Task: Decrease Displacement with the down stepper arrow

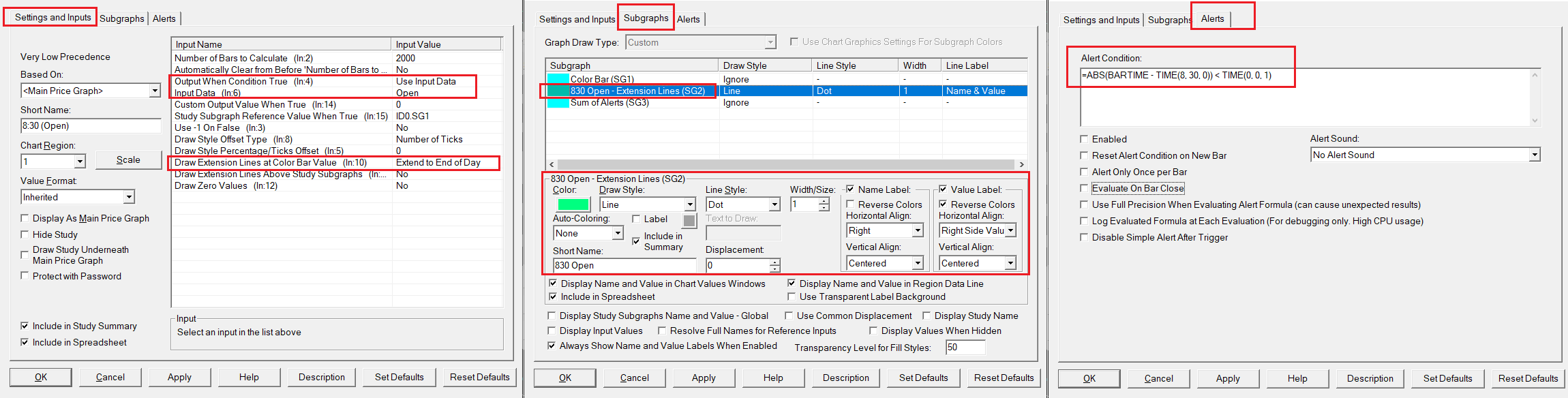Action: pyautogui.click(x=774, y=269)
